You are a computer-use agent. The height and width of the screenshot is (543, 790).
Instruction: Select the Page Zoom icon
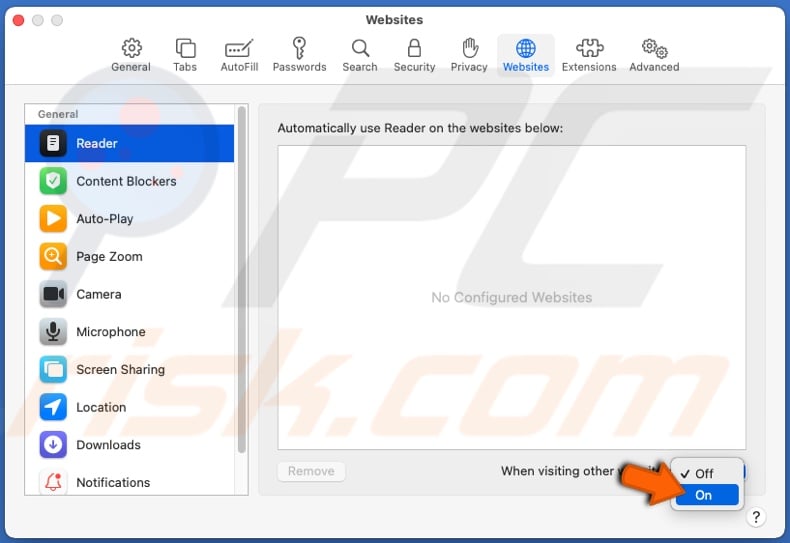pos(53,256)
